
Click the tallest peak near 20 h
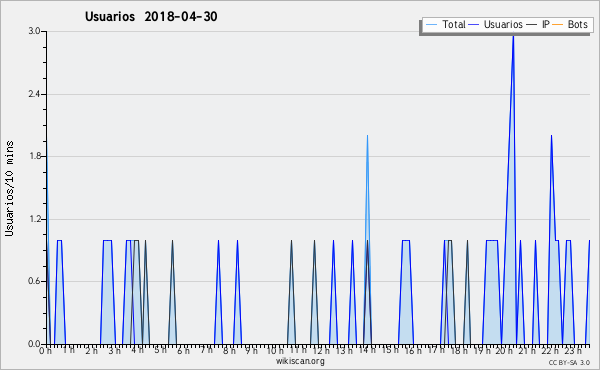513,36
